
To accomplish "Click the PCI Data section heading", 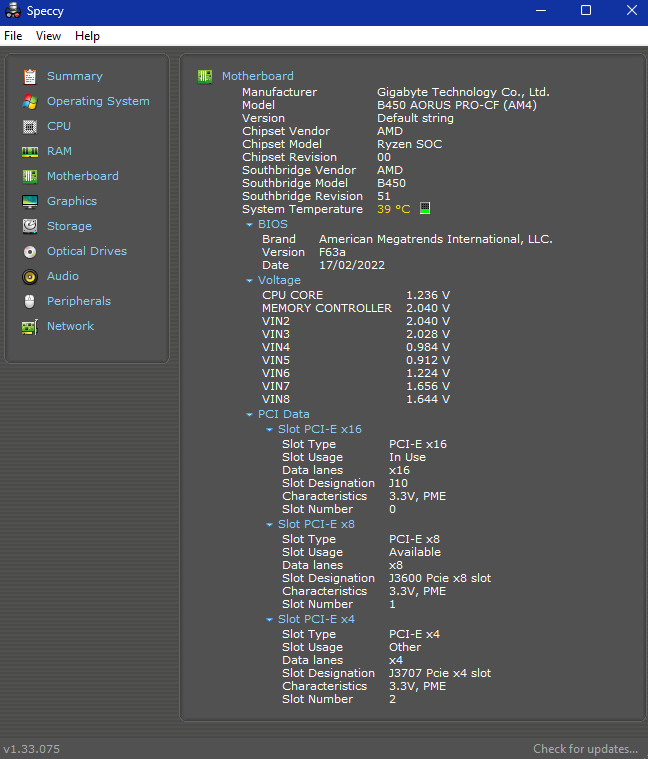I will coord(284,414).
